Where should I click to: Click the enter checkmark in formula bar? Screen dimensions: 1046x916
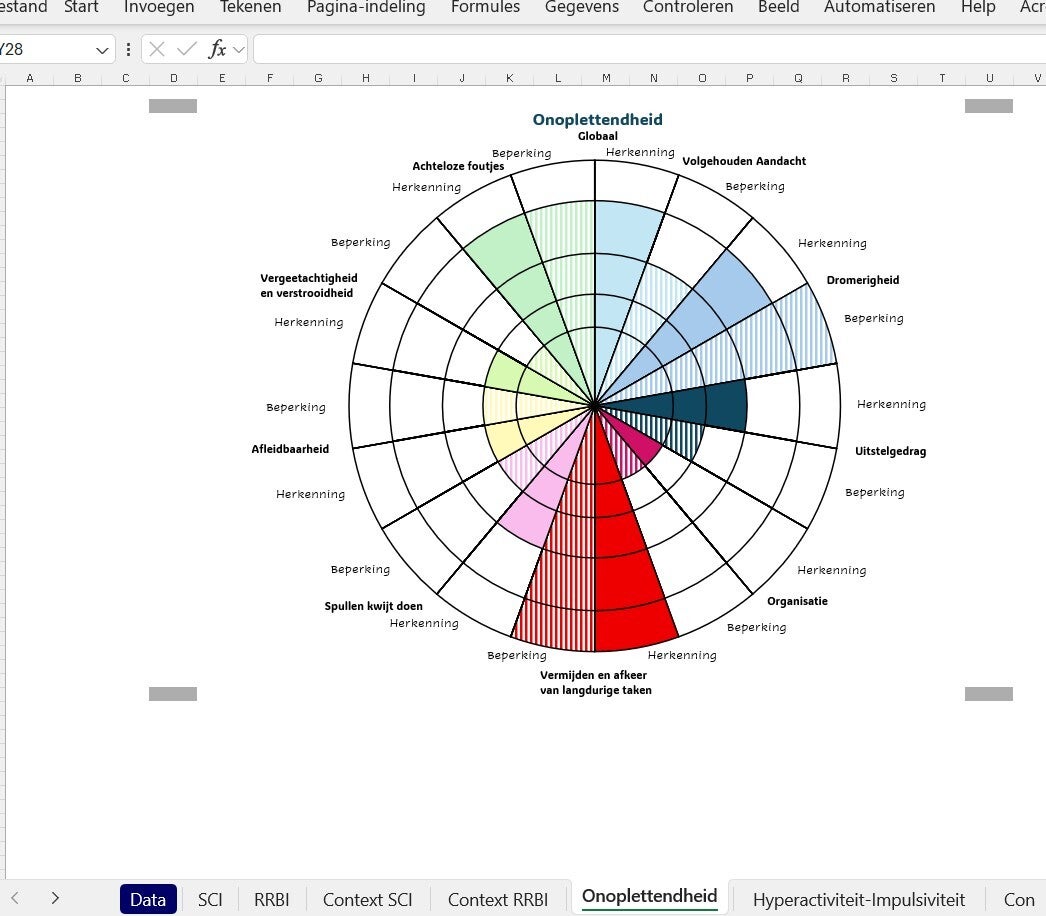[x=186, y=49]
